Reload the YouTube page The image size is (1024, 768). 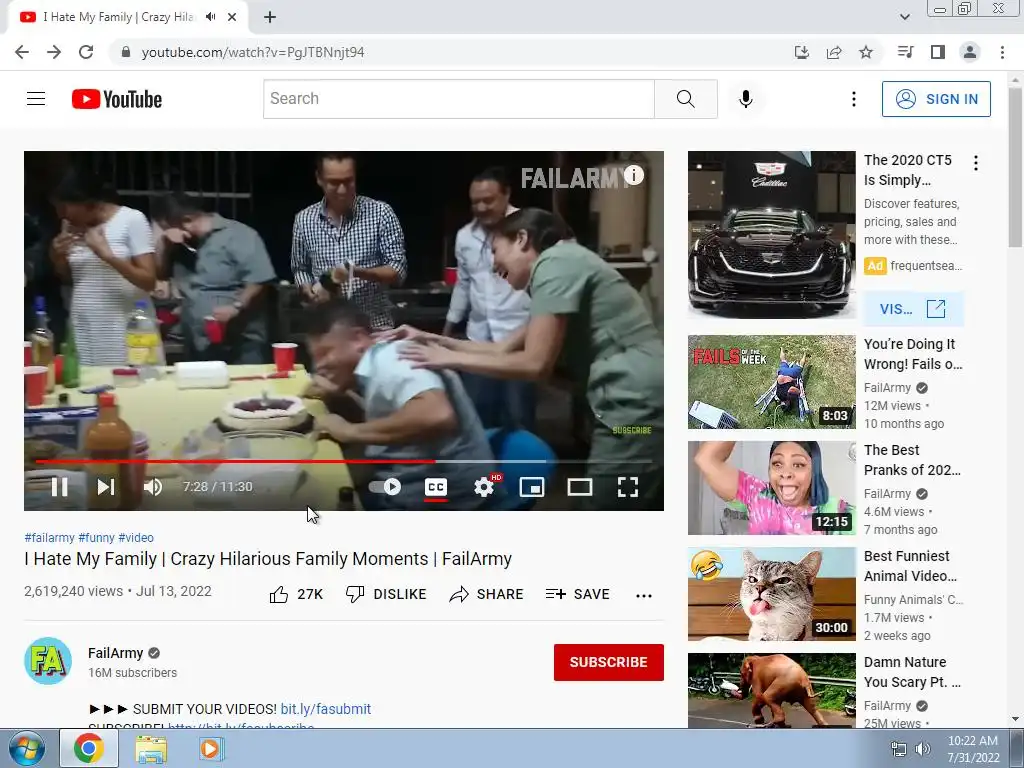pyautogui.click(x=86, y=52)
